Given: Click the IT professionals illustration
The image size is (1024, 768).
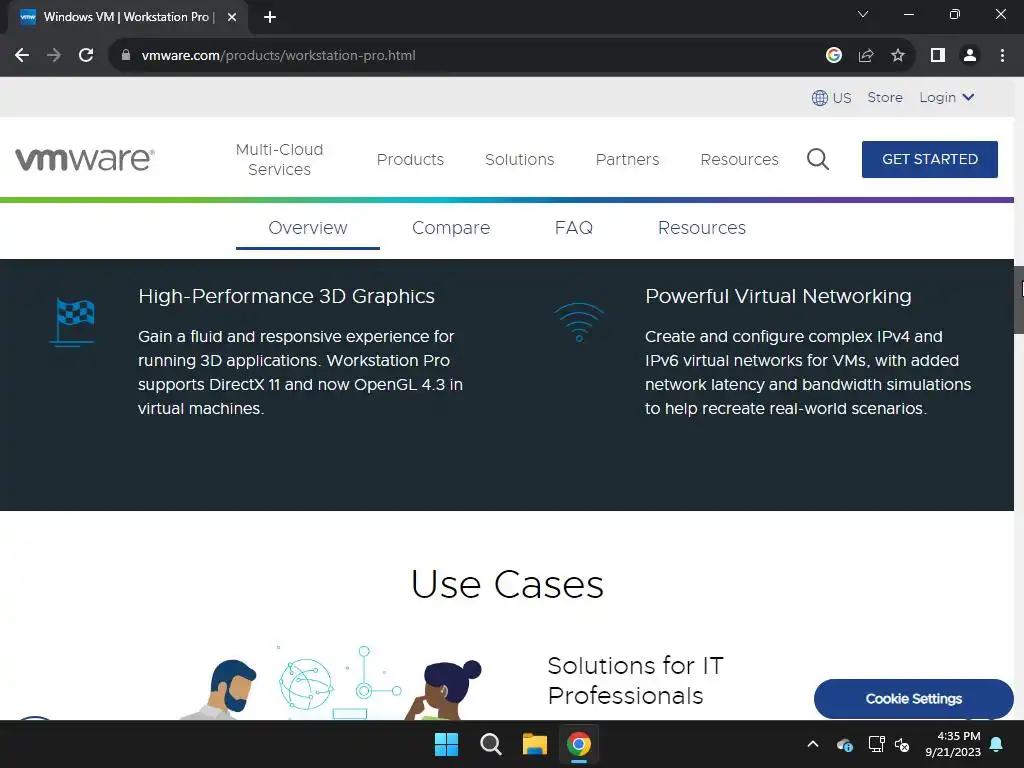Looking at the screenshot, I should click(x=330, y=683).
